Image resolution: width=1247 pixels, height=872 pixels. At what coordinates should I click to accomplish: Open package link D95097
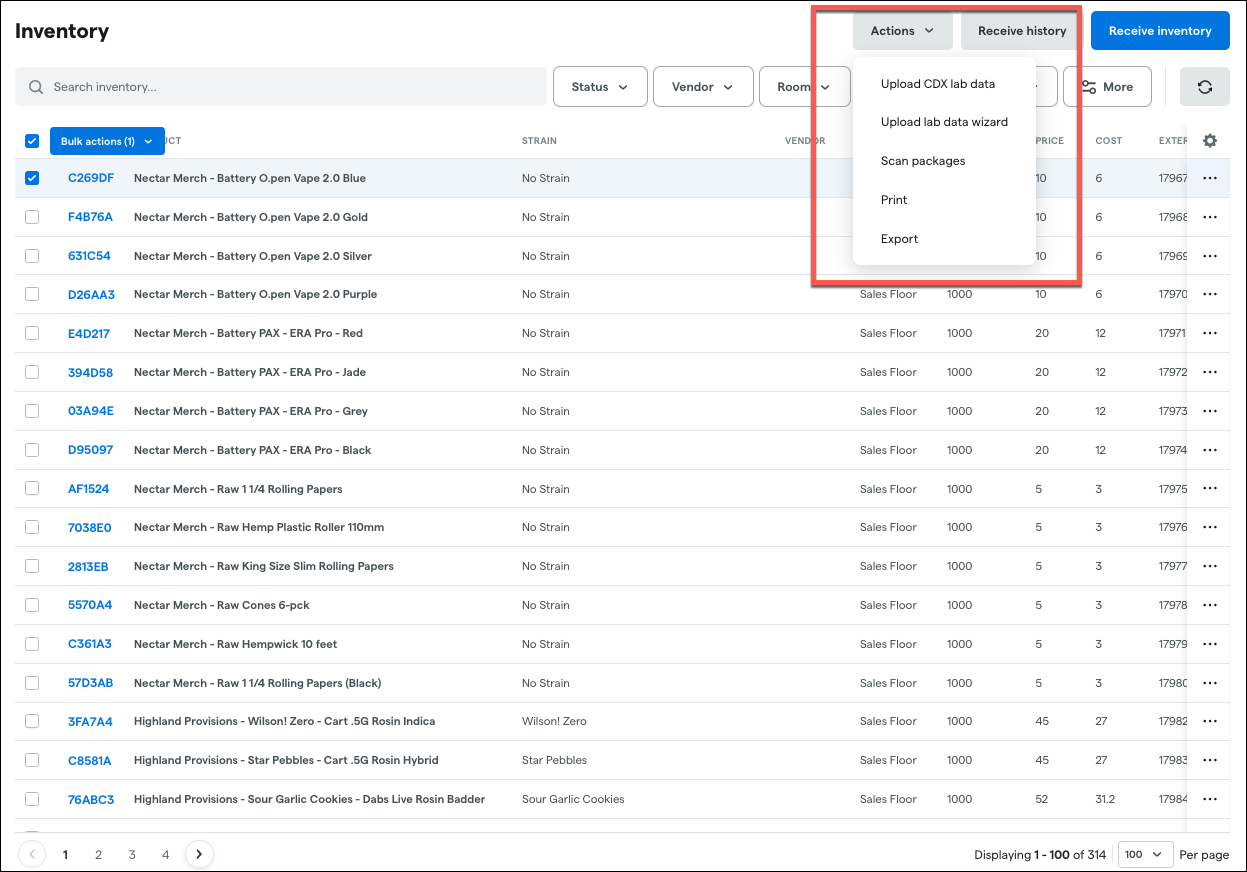[x=90, y=450]
